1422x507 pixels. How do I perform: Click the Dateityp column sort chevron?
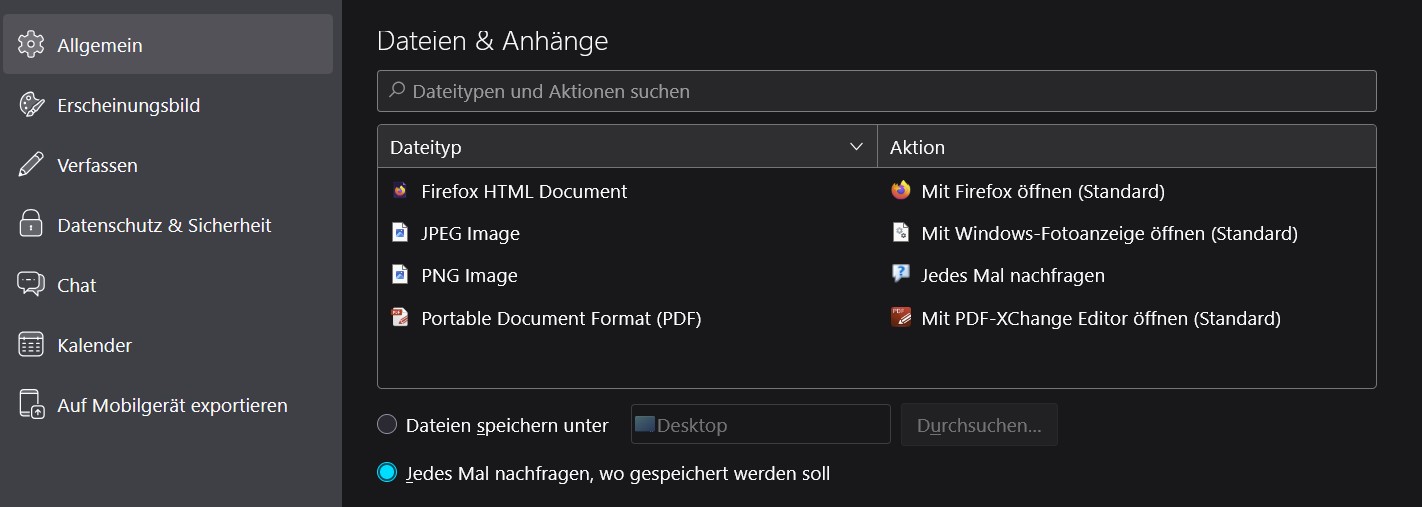[856, 147]
